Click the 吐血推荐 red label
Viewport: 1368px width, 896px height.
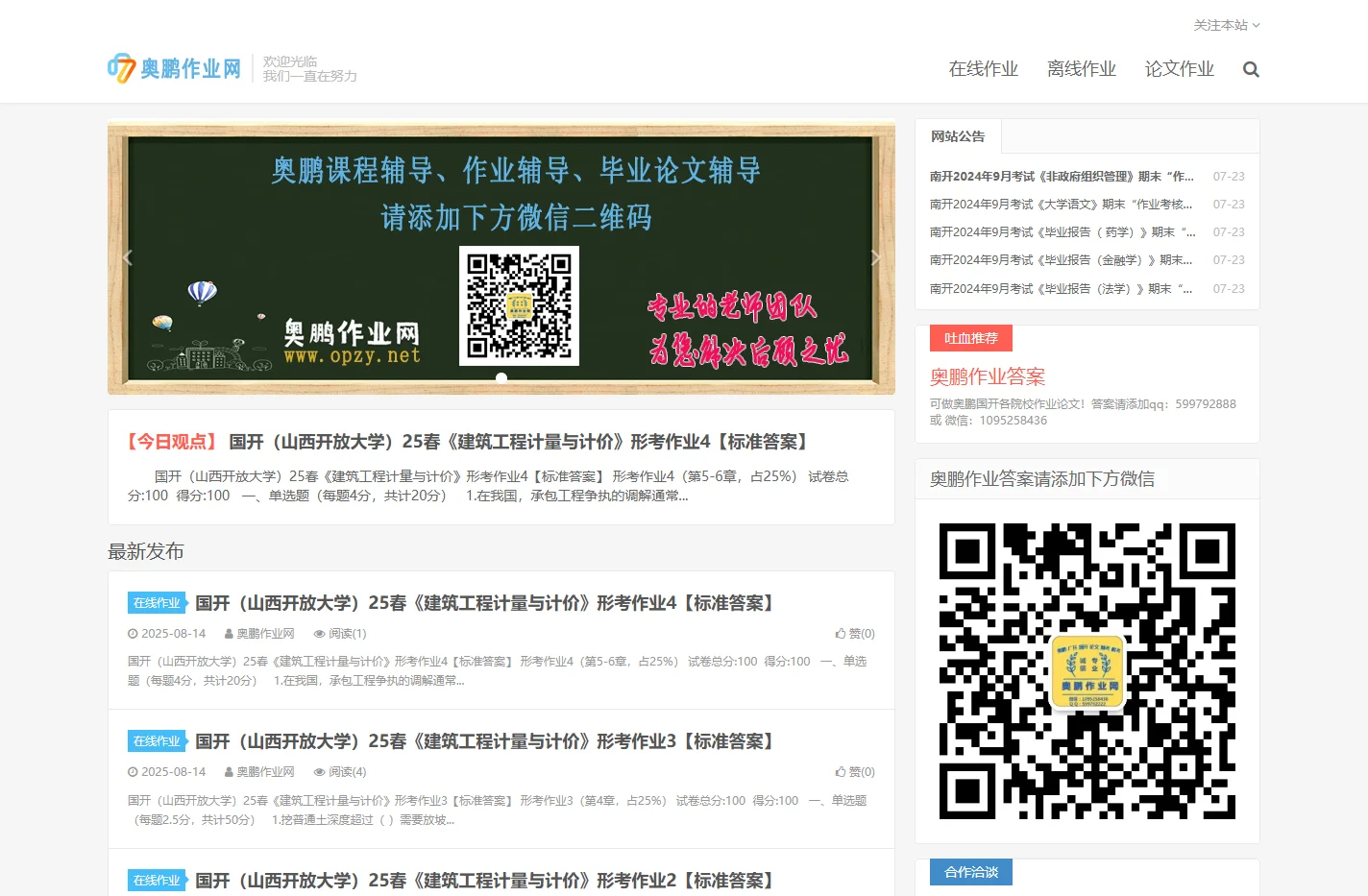point(971,338)
